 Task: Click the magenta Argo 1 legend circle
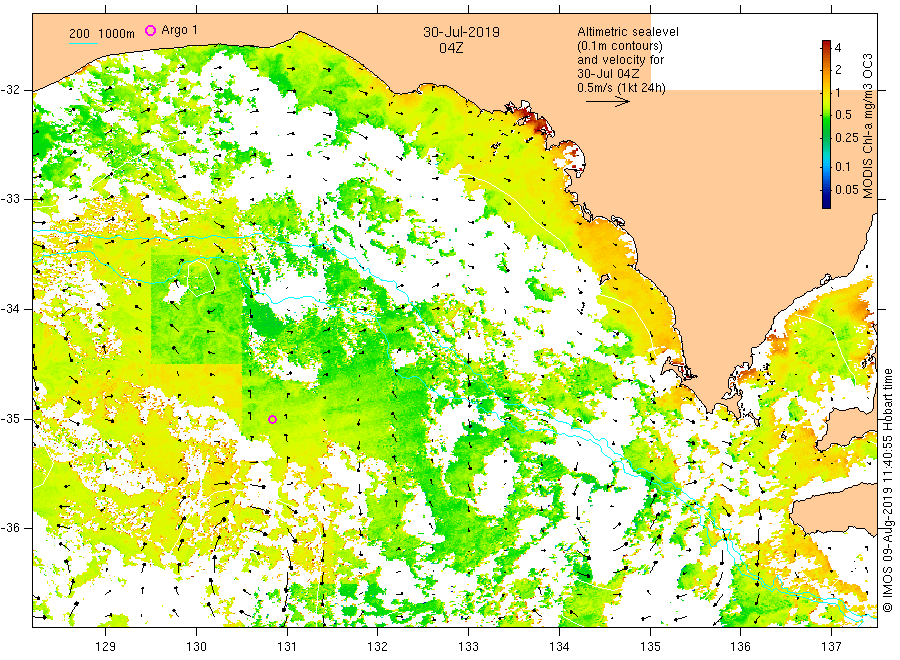[x=150, y=30]
